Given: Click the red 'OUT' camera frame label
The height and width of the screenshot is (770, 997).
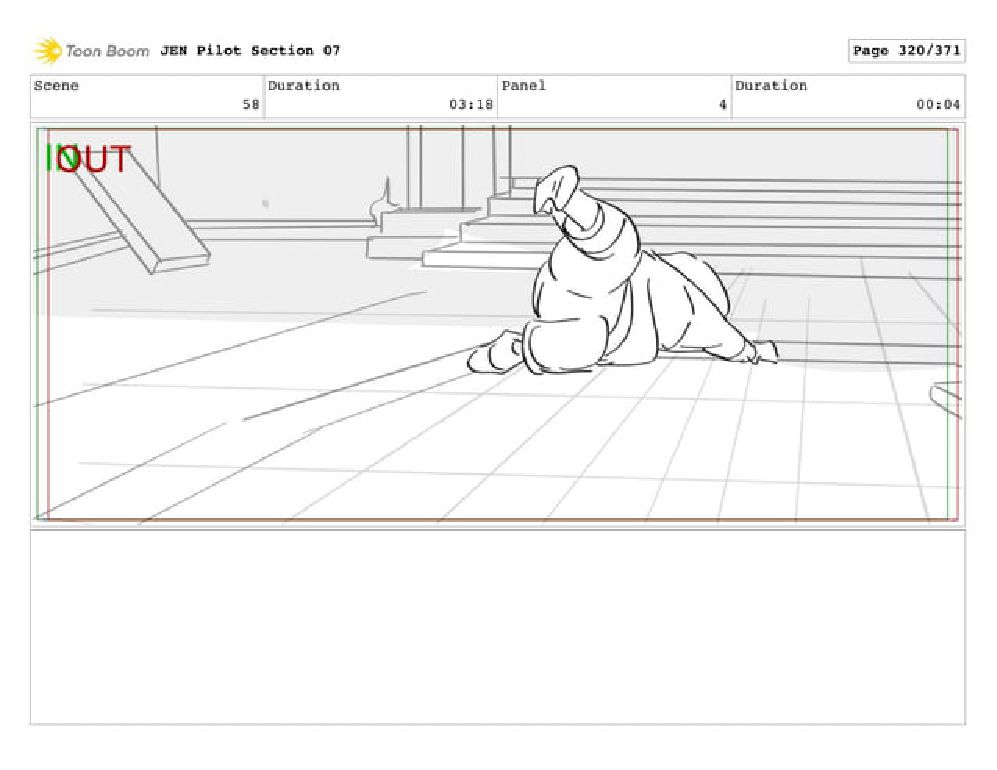Looking at the screenshot, I should click(x=95, y=159).
